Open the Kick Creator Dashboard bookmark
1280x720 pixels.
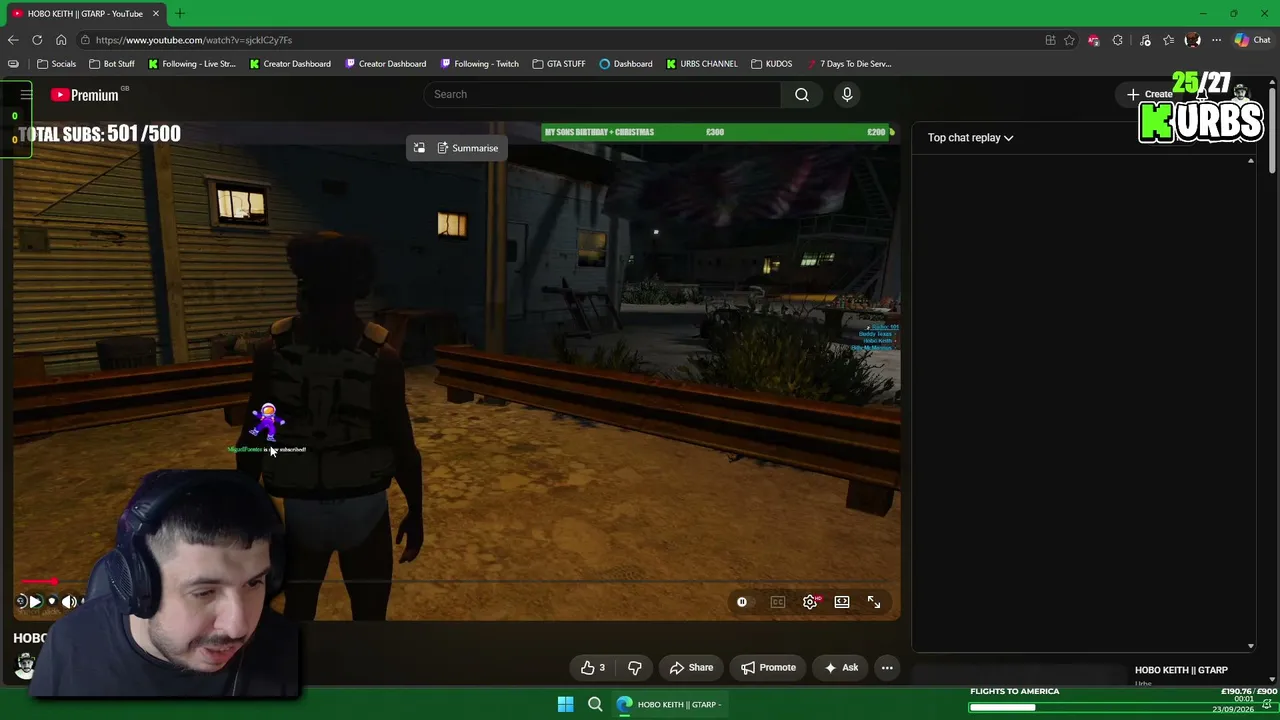[x=290, y=64]
